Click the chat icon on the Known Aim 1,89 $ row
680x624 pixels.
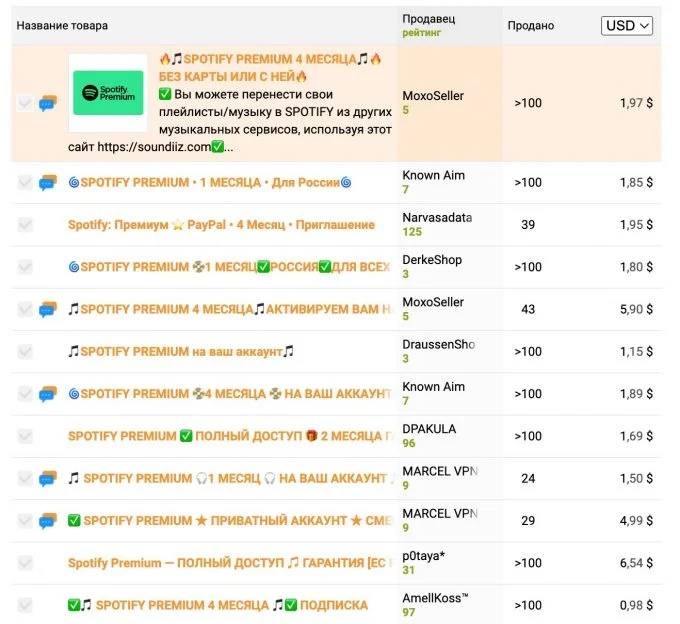tap(48, 394)
